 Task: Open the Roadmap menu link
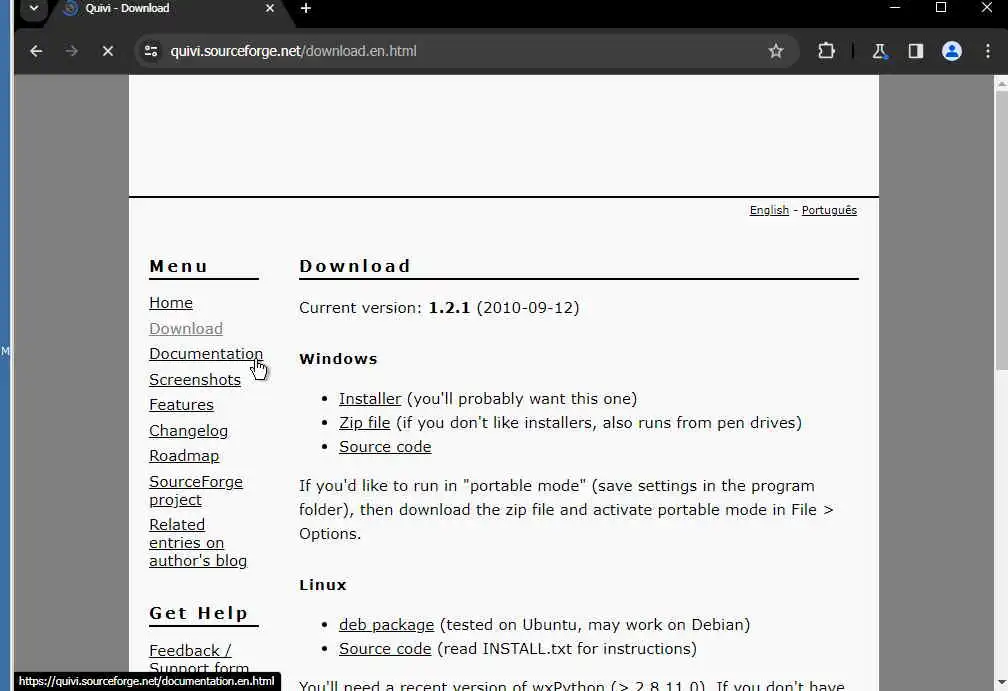click(184, 456)
